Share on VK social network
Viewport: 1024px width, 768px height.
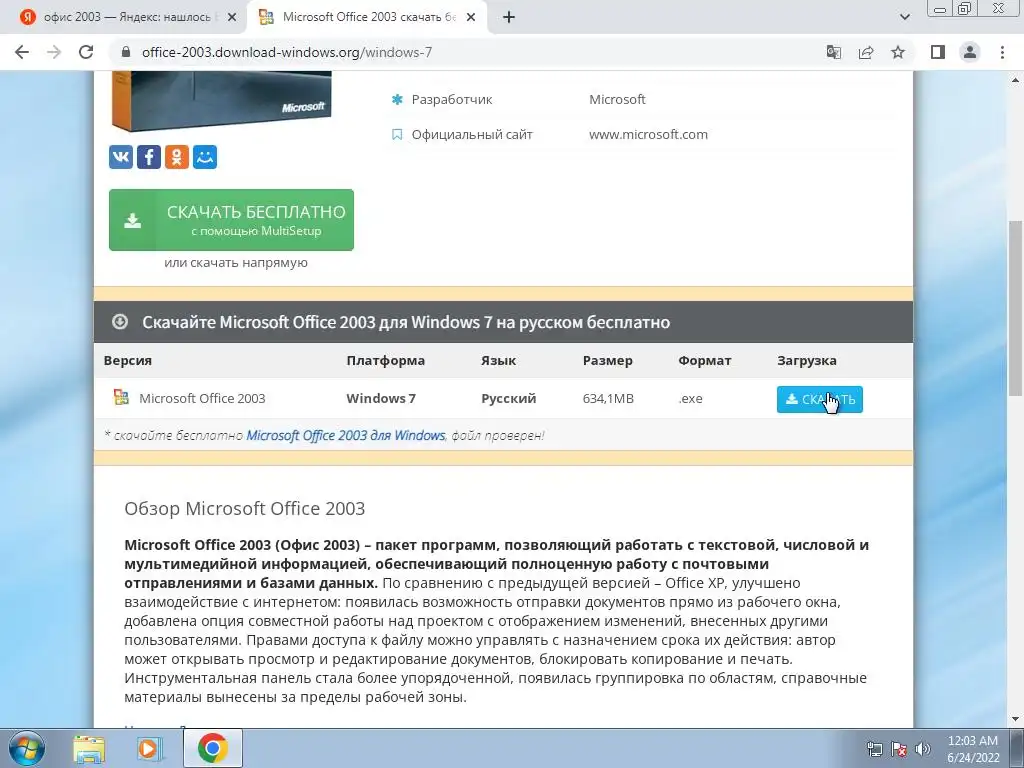[x=121, y=157]
